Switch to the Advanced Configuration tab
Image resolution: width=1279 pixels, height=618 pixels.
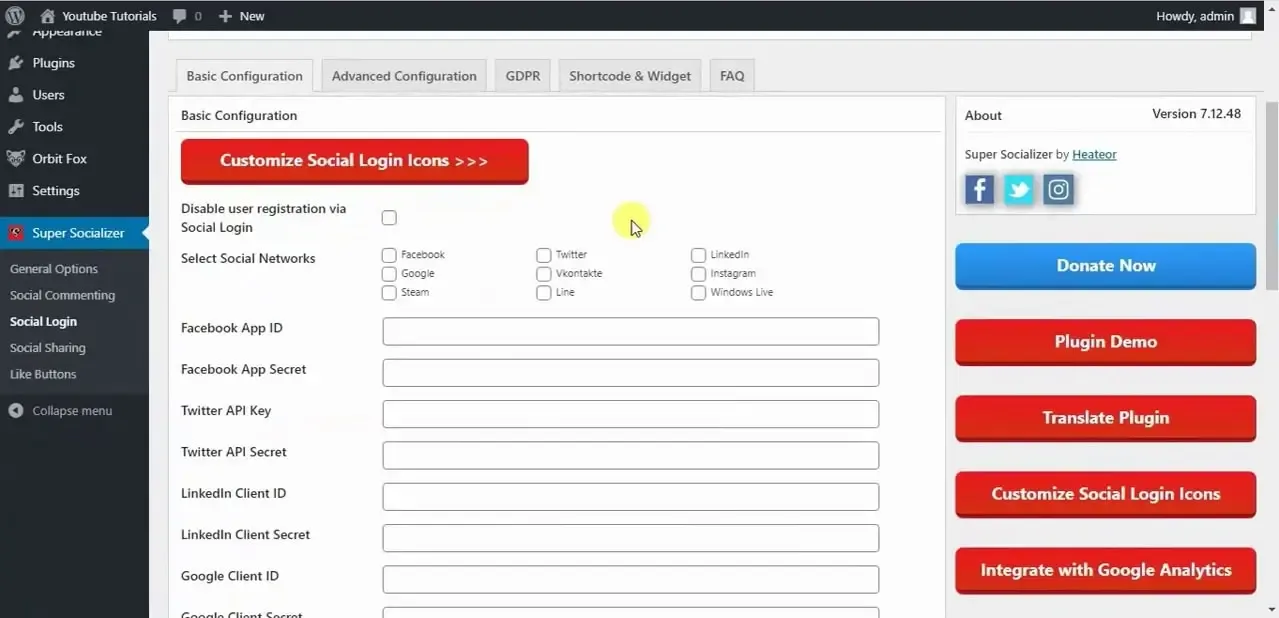pyautogui.click(x=404, y=76)
